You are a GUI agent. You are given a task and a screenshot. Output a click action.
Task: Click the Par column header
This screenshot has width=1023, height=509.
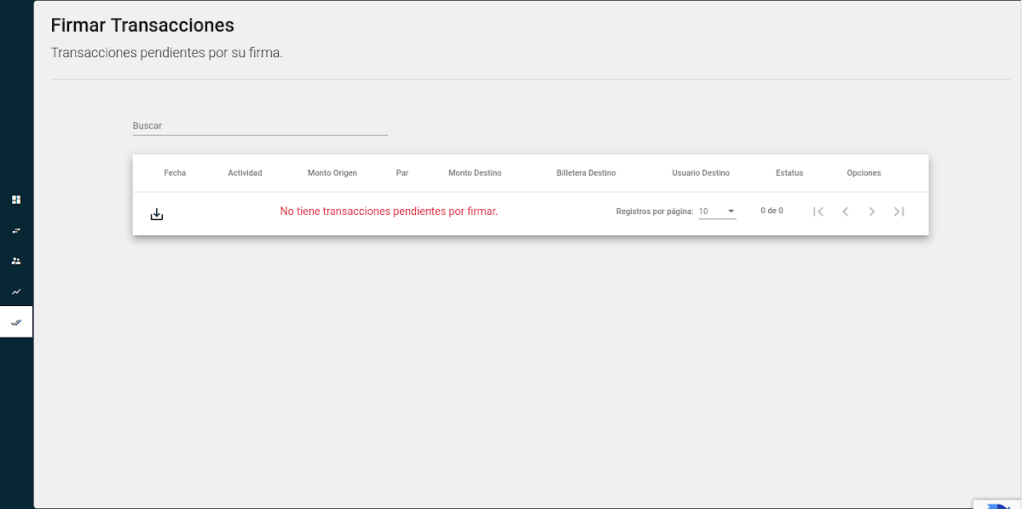click(402, 173)
